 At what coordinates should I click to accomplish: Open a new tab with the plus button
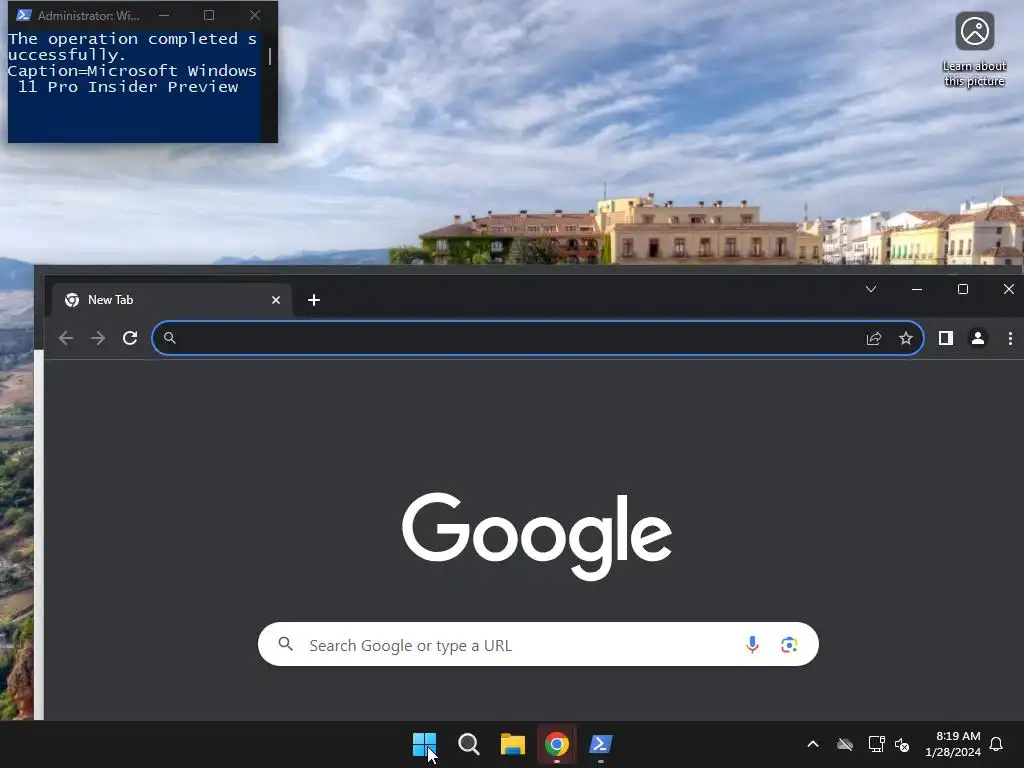pyautogui.click(x=313, y=300)
